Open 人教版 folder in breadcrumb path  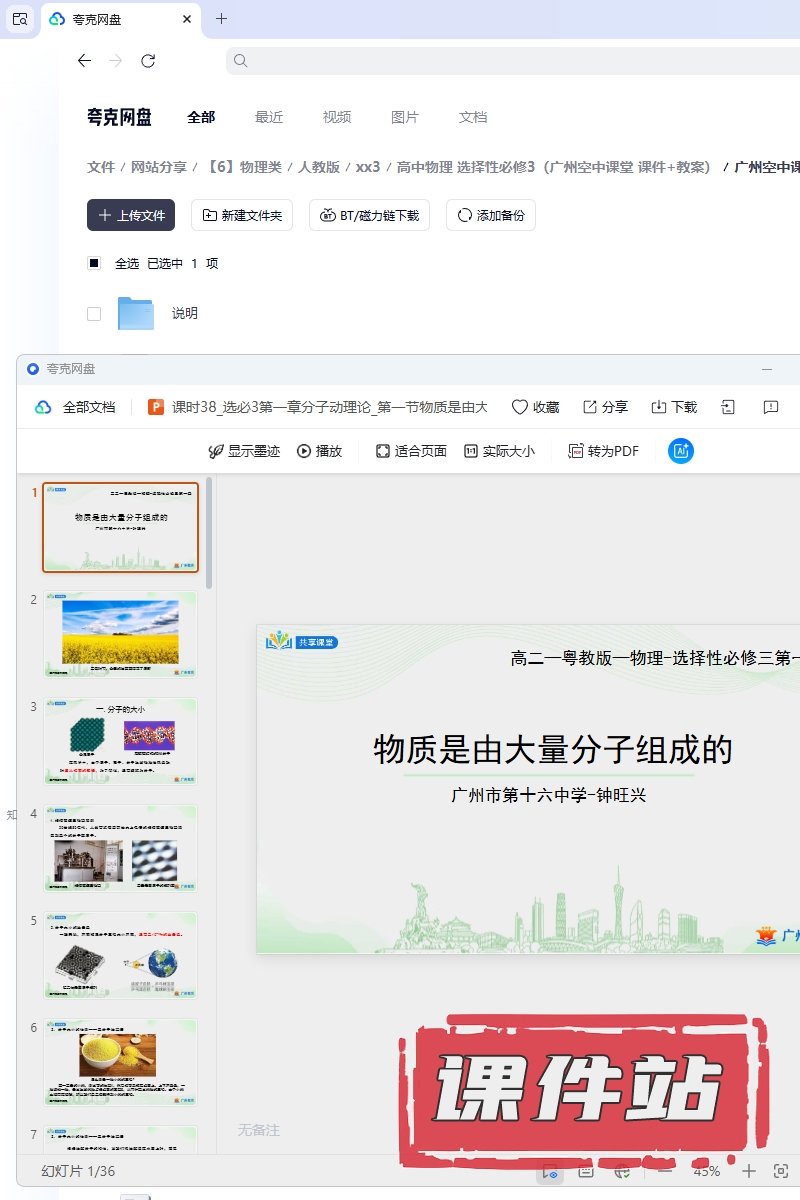click(319, 167)
